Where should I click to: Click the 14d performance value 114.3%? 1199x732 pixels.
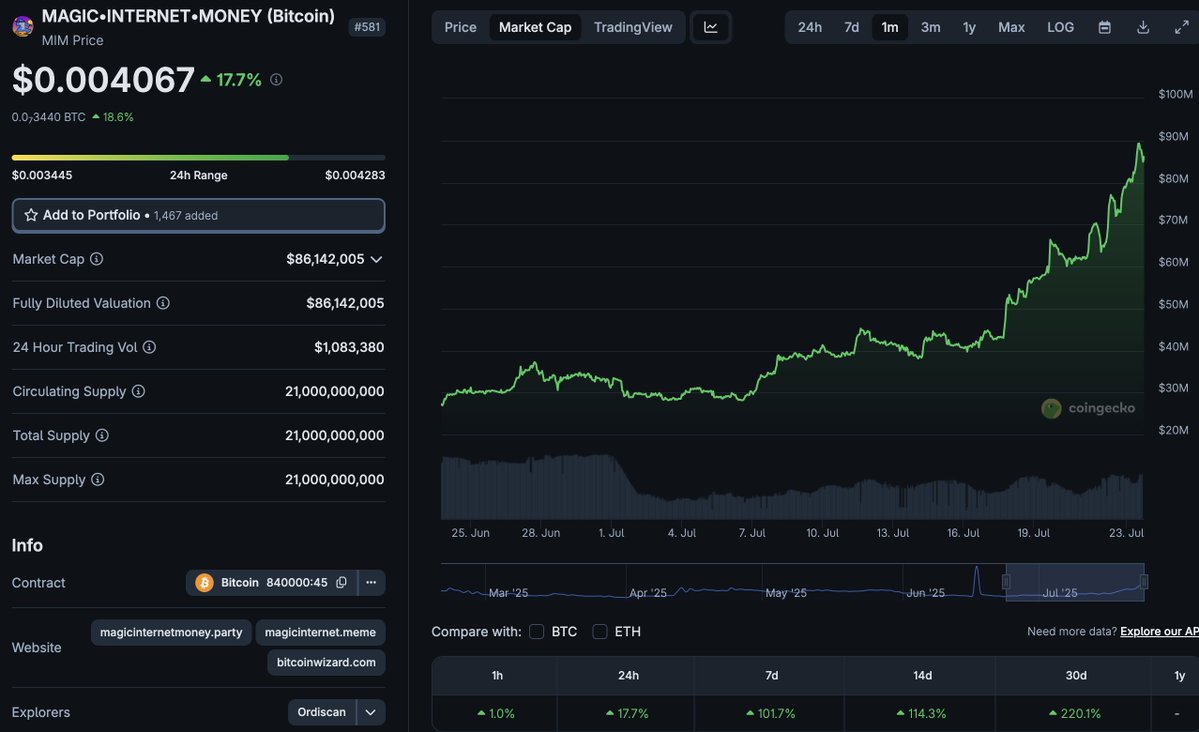coord(921,714)
